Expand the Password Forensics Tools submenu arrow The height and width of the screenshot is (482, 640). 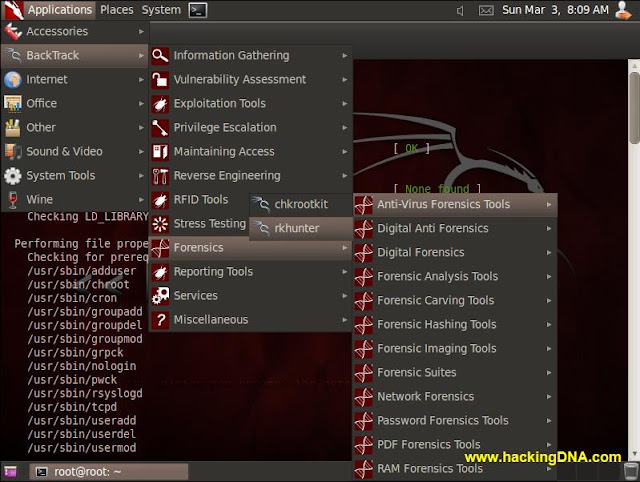tap(549, 421)
